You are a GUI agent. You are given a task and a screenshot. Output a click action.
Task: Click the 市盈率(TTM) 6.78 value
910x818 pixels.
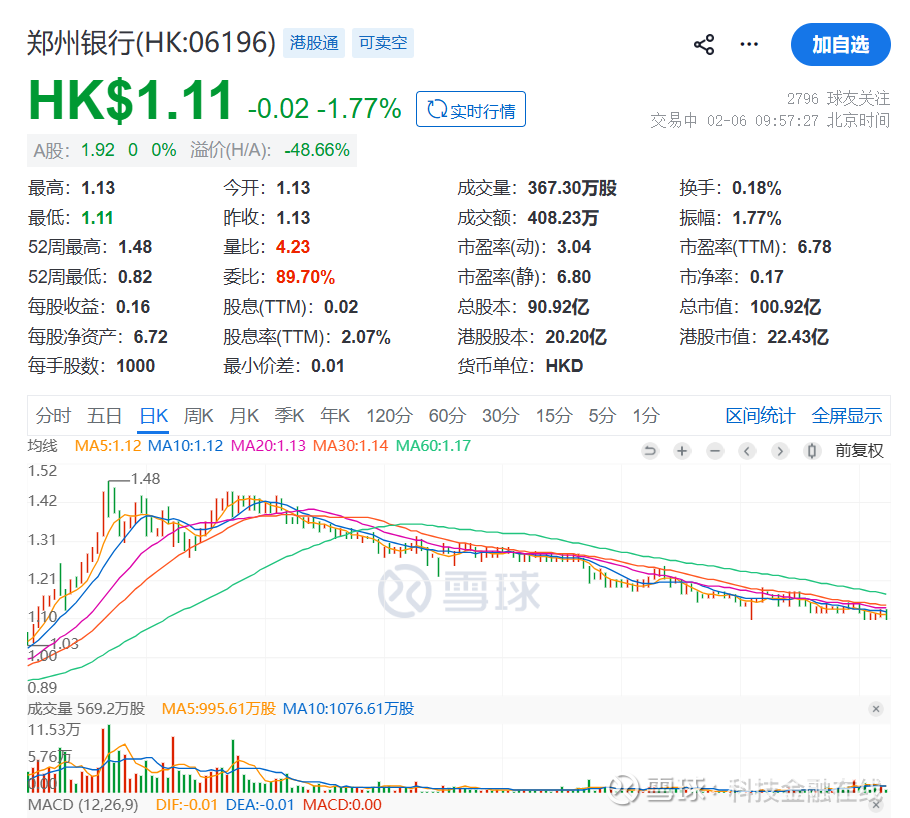click(814, 247)
